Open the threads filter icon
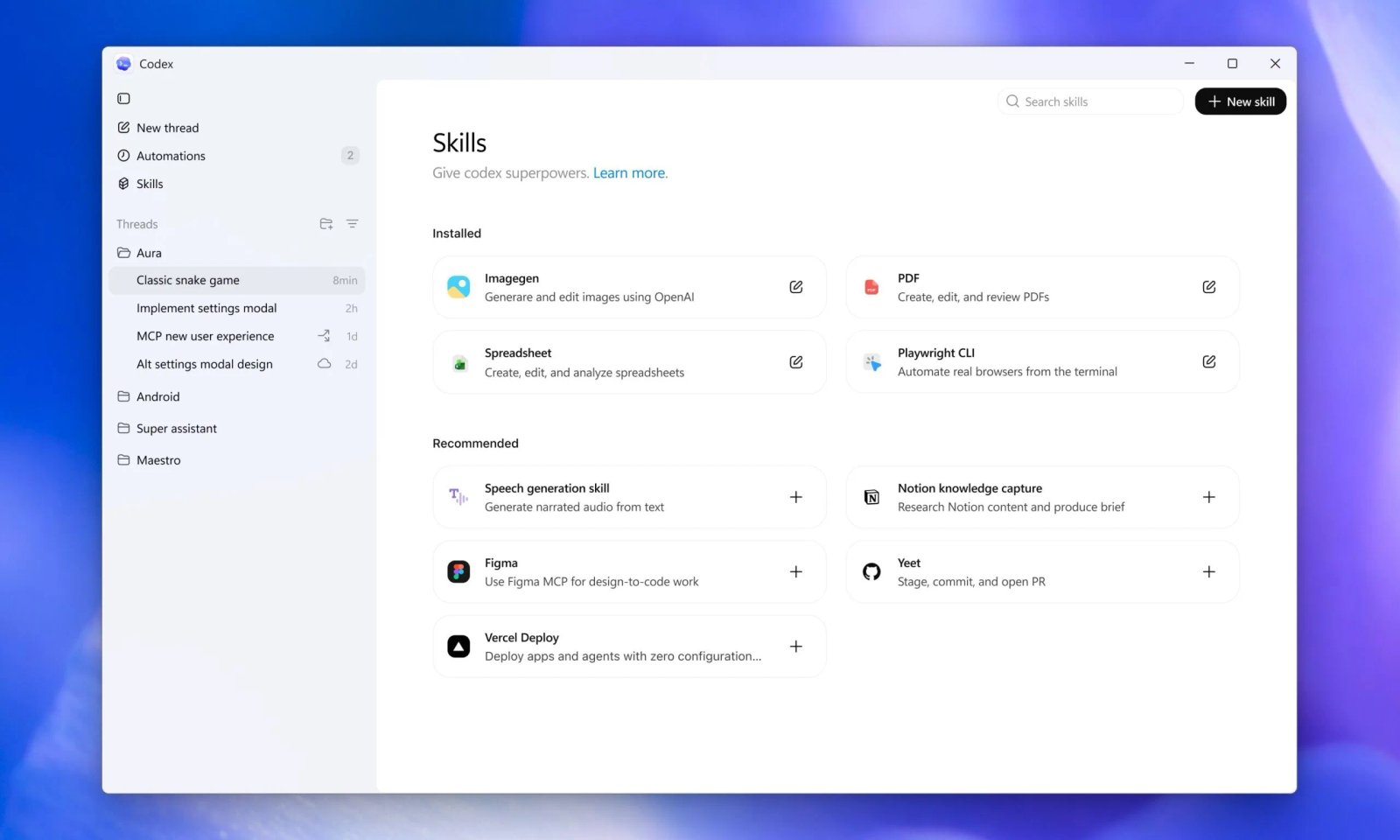 (352, 224)
